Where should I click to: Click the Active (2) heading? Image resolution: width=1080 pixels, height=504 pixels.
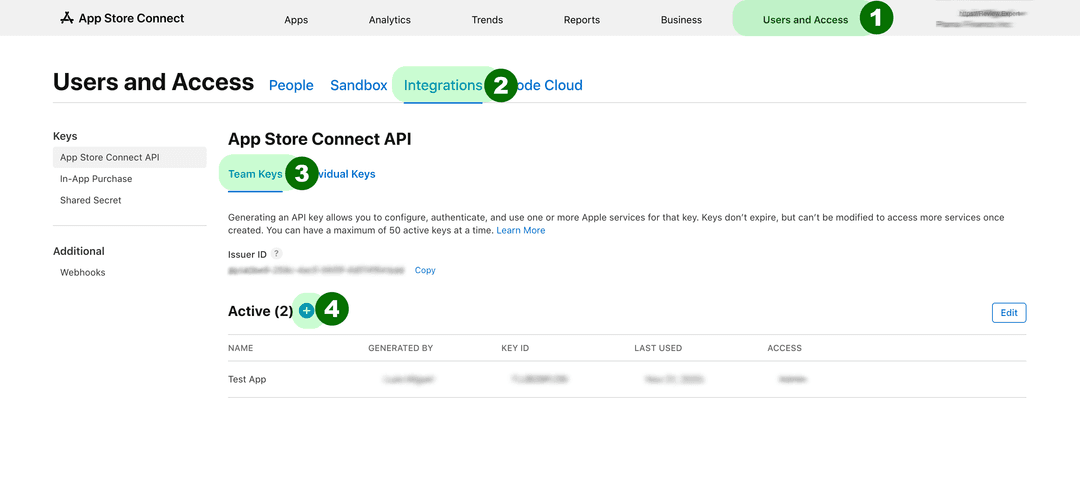click(x=260, y=311)
